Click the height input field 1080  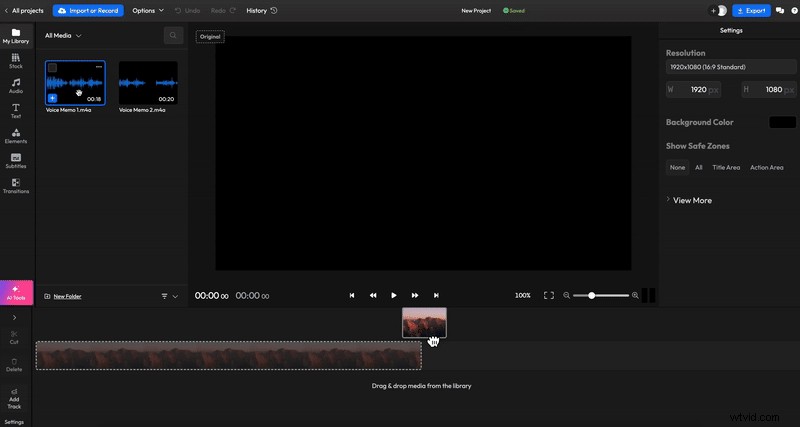coord(769,90)
